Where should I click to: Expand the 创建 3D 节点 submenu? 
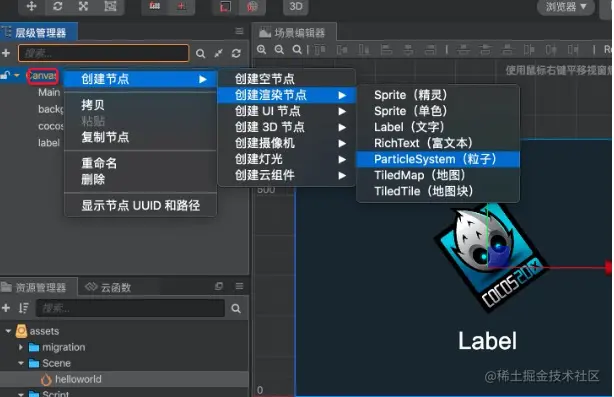pyautogui.click(x=287, y=127)
